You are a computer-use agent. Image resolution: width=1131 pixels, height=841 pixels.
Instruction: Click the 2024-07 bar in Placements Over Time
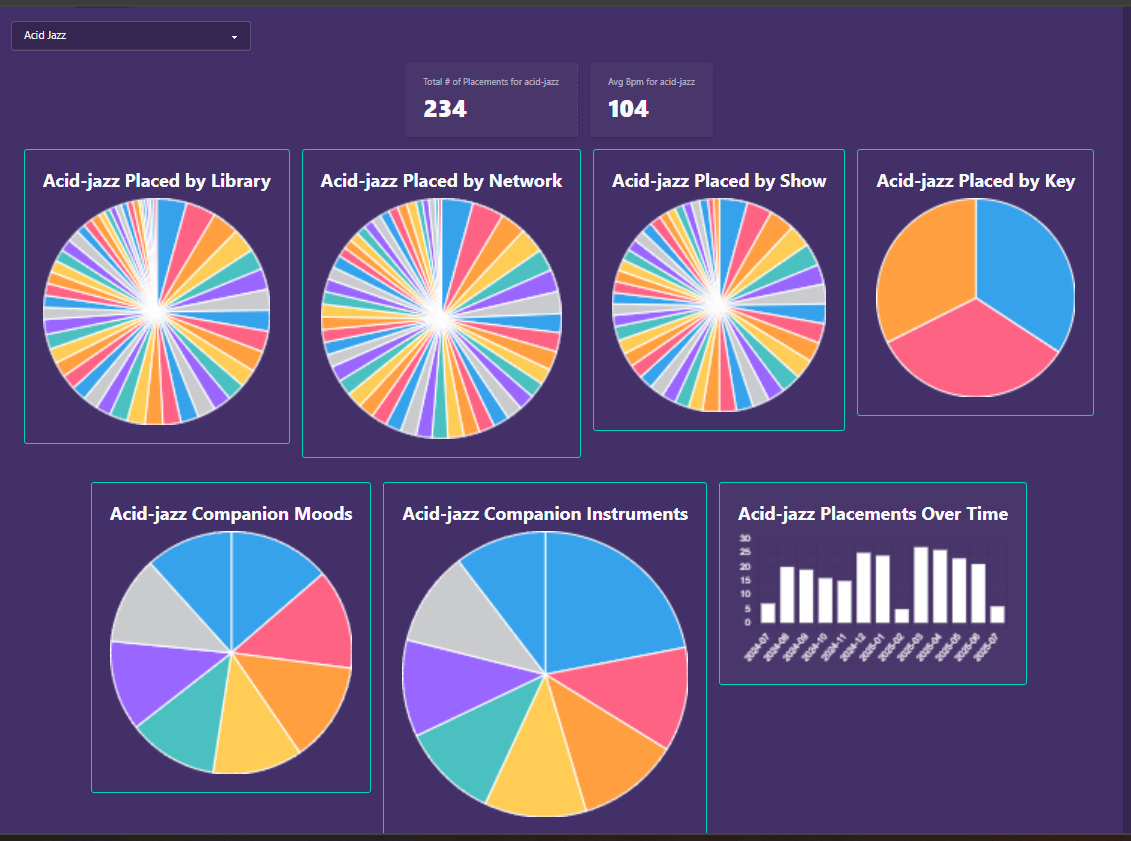point(768,612)
